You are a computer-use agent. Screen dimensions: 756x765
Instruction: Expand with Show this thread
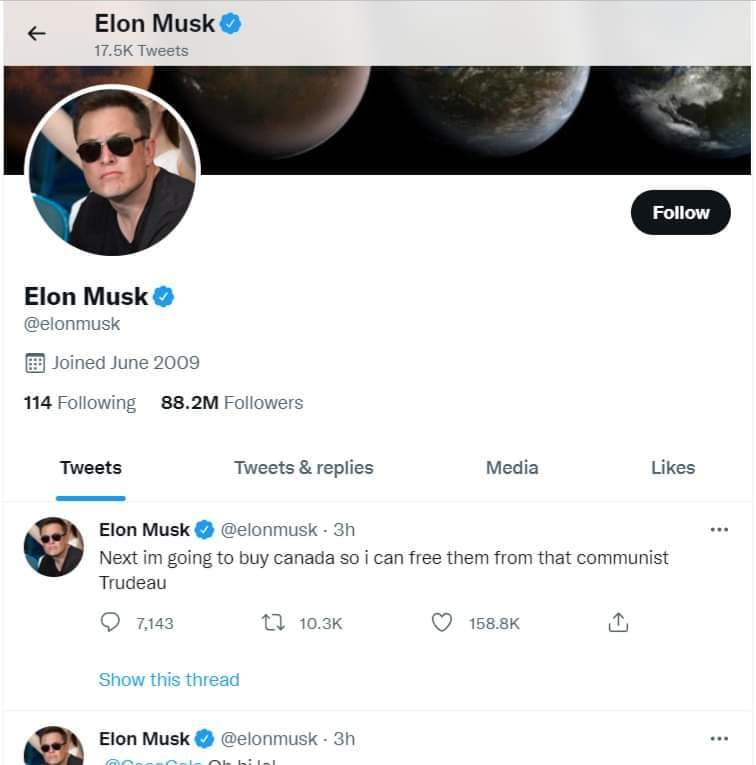169,679
